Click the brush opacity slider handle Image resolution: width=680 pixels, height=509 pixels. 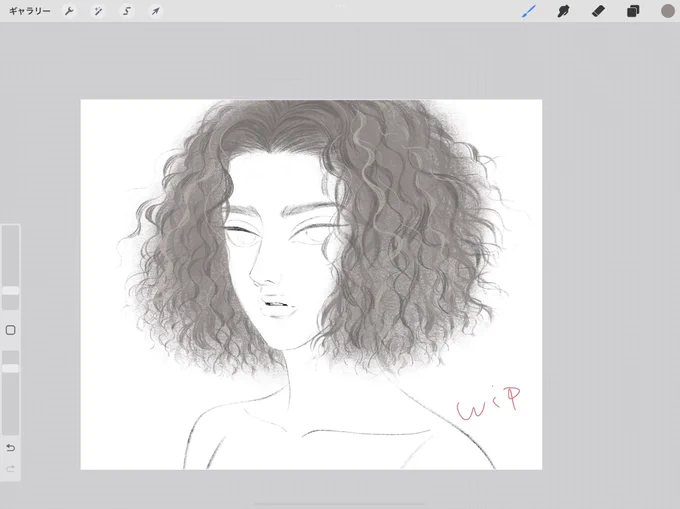pyautogui.click(x=10, y=368)
